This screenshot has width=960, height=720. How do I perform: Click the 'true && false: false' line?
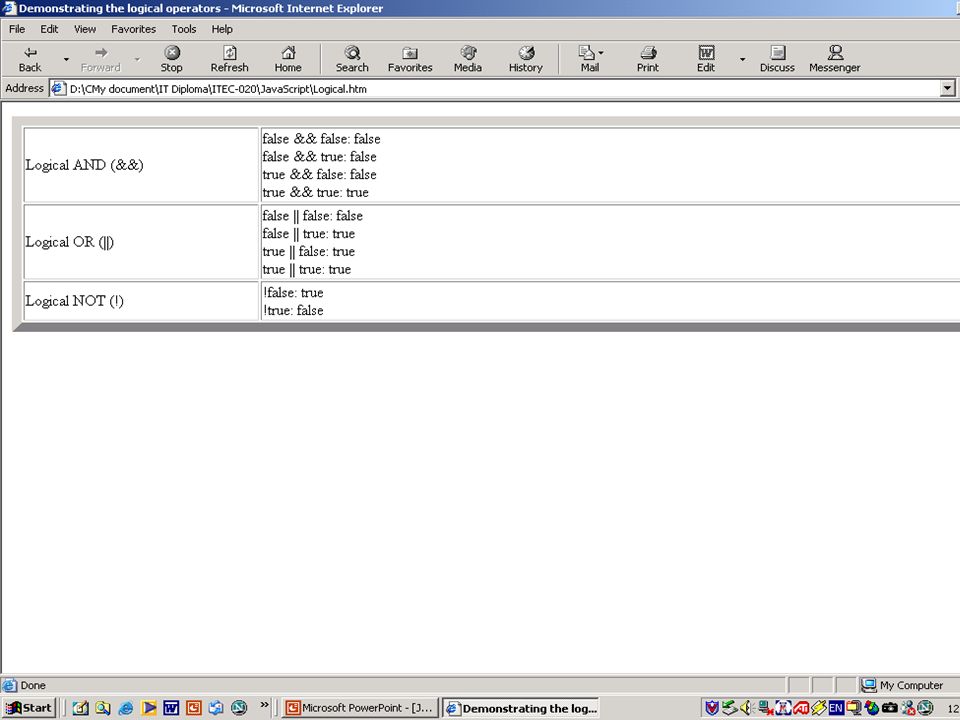pos(319,174)
